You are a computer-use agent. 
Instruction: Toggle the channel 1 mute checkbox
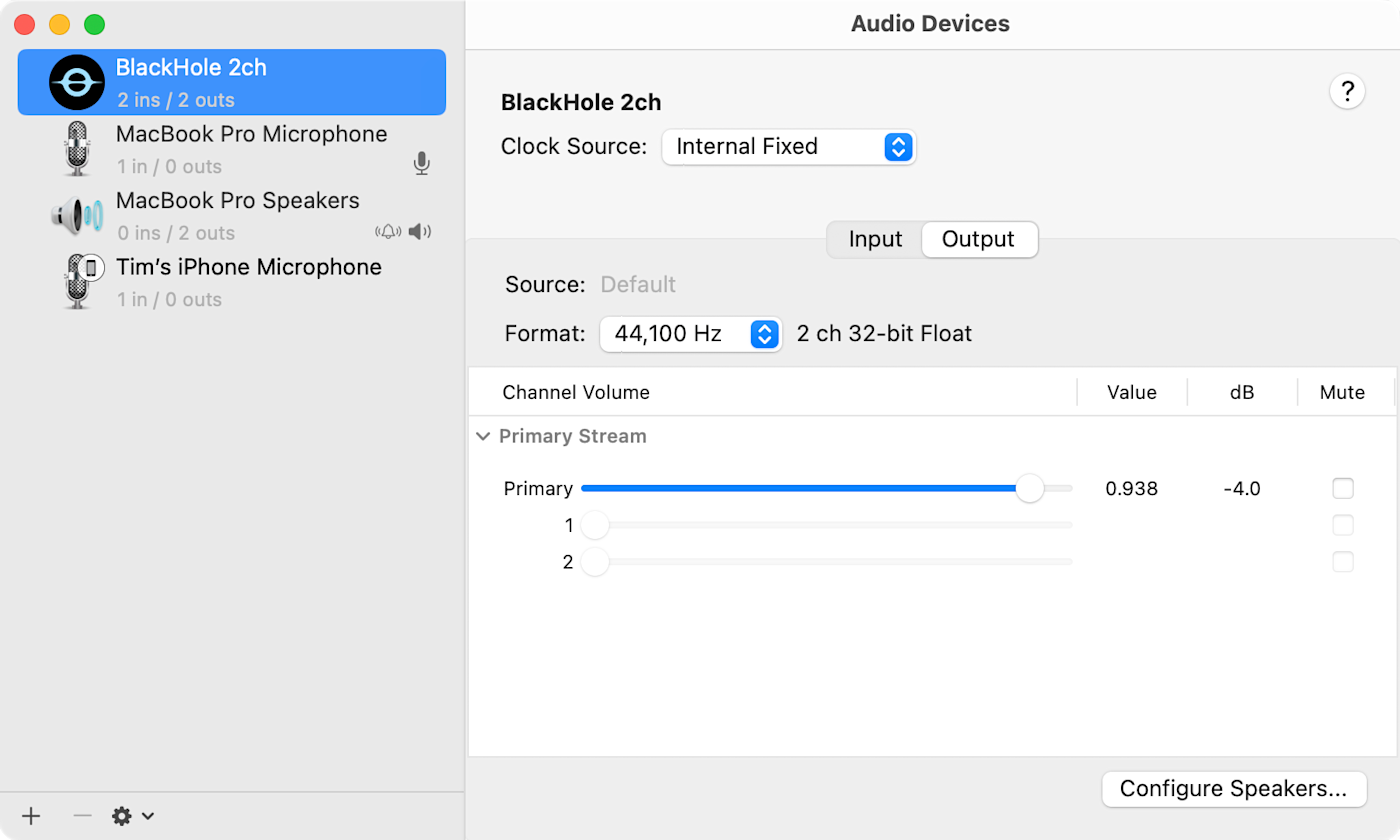pos(1342,525)
